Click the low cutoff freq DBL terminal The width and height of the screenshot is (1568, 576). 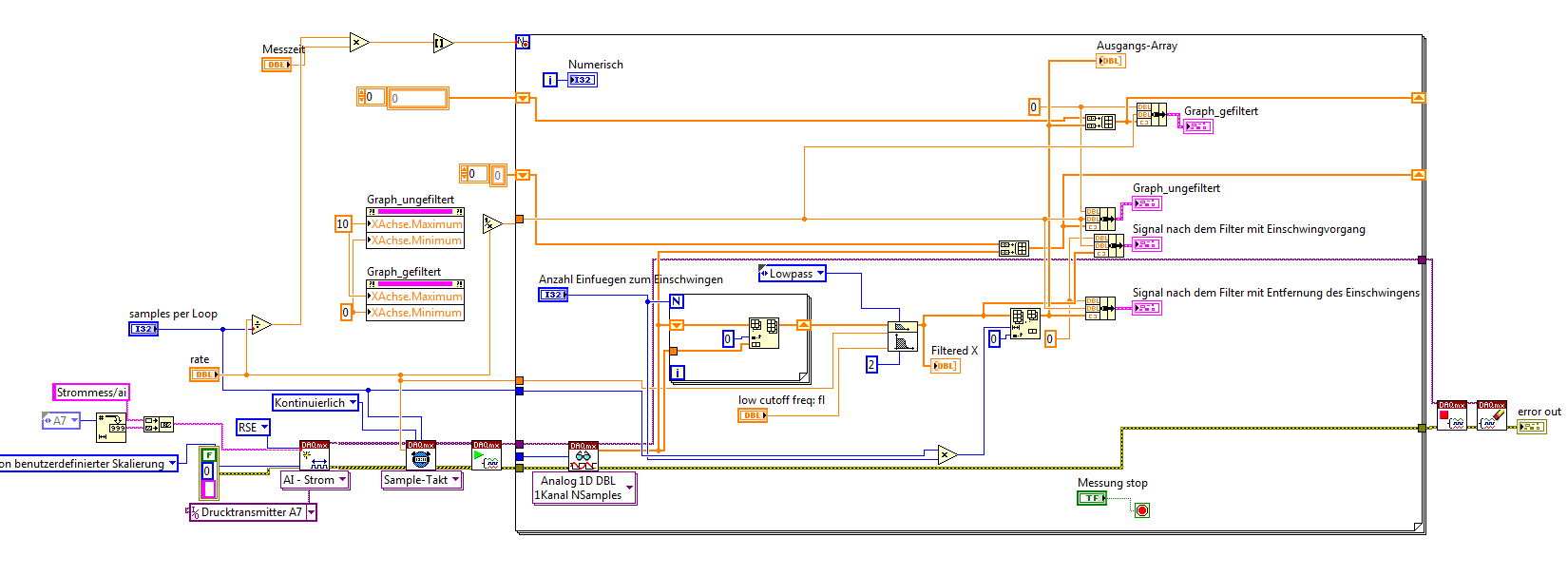753,415
